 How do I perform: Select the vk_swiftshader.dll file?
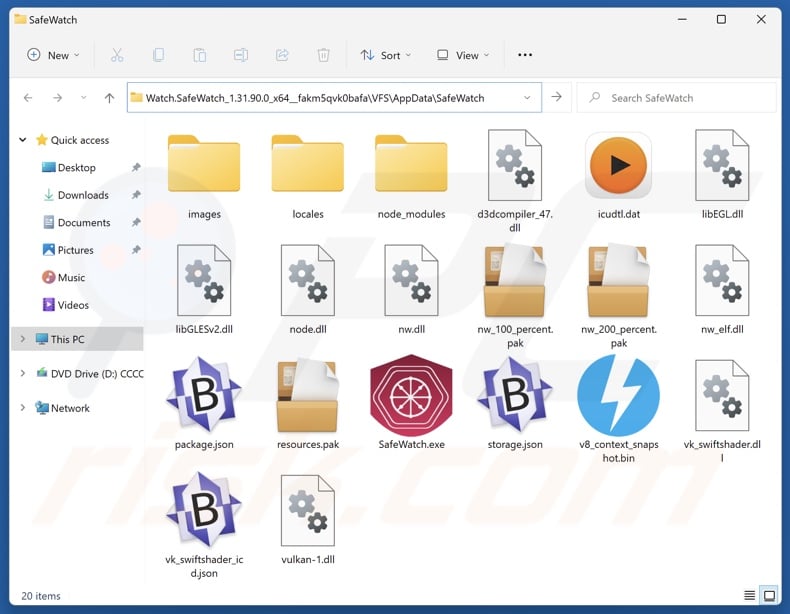point(722,411)
